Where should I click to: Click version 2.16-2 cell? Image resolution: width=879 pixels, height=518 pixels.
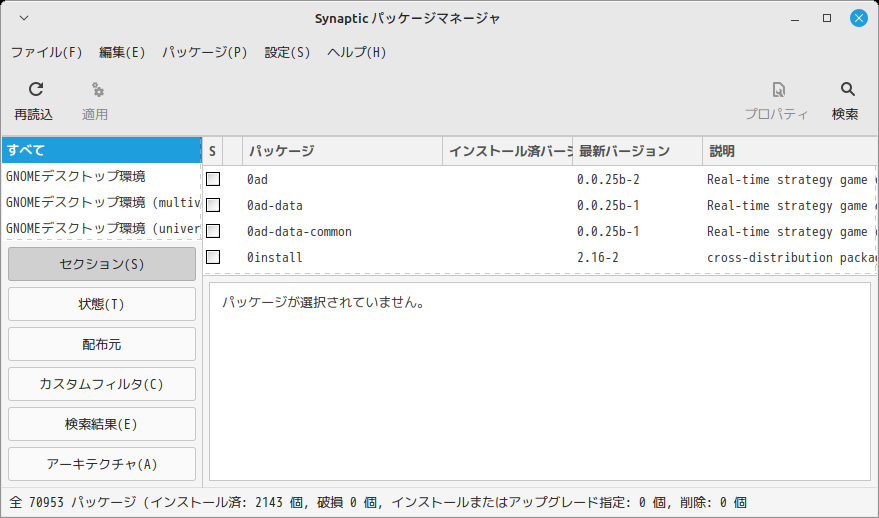pyautogui.click(x=598, y=257)
